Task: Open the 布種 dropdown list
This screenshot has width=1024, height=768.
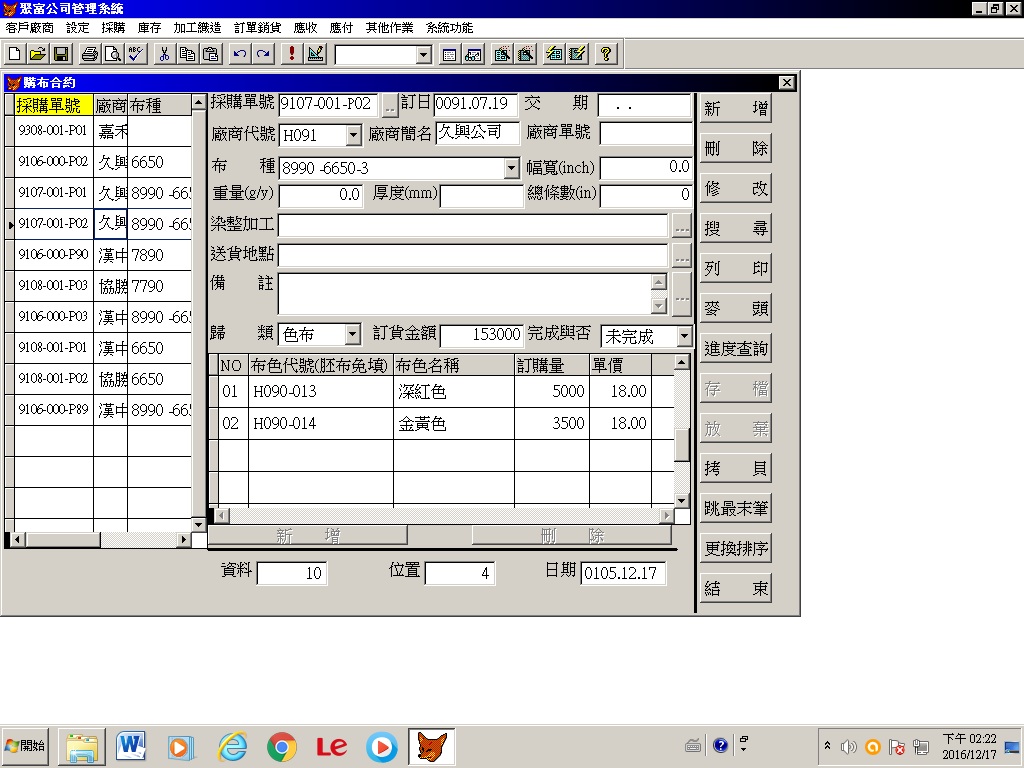Action: [512, 168]
